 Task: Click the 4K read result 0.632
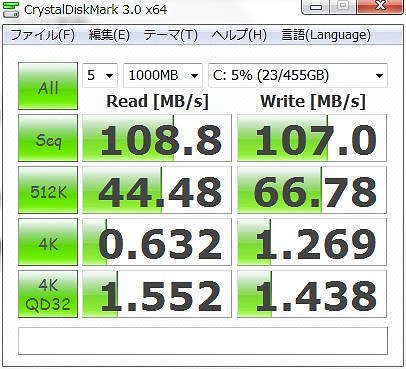coord(157,242)
